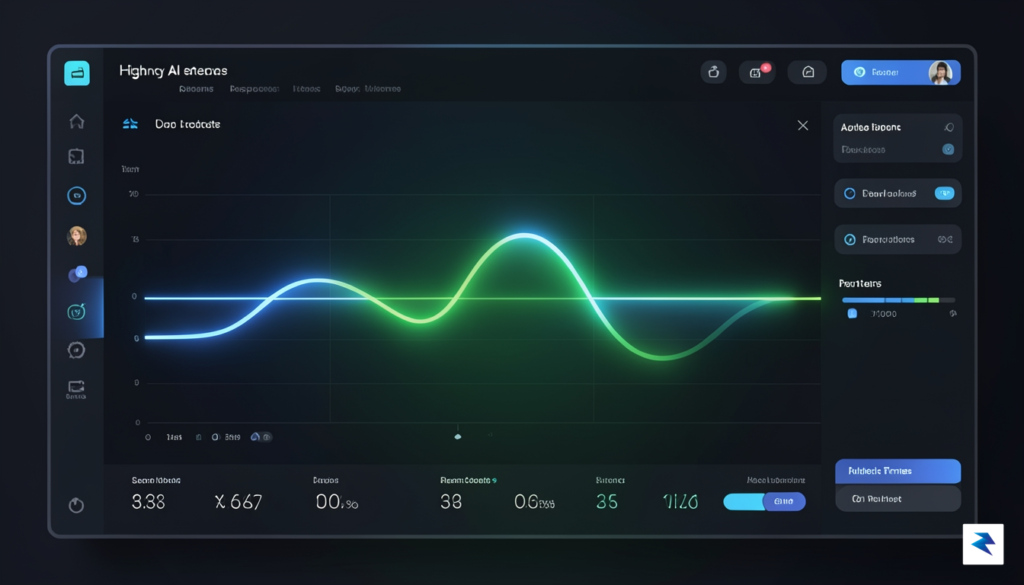Image resolution: width=1024 pixels, height=585 pixels.
Task: Click the blue layers icon beside chart title
Action: [x=131, y=124]
